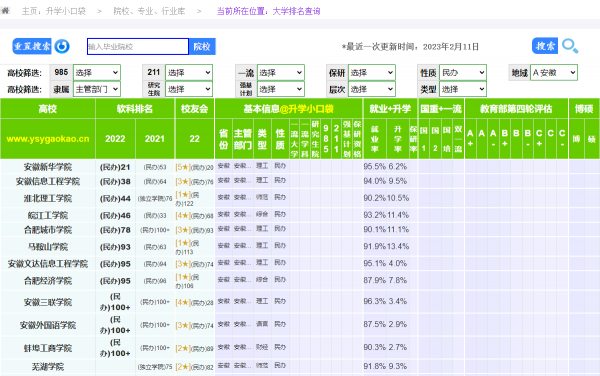Viewport: 600px width, 376px height.
Task: Open the 保研 filter dropdown
Action: click(x=372, y=72)
